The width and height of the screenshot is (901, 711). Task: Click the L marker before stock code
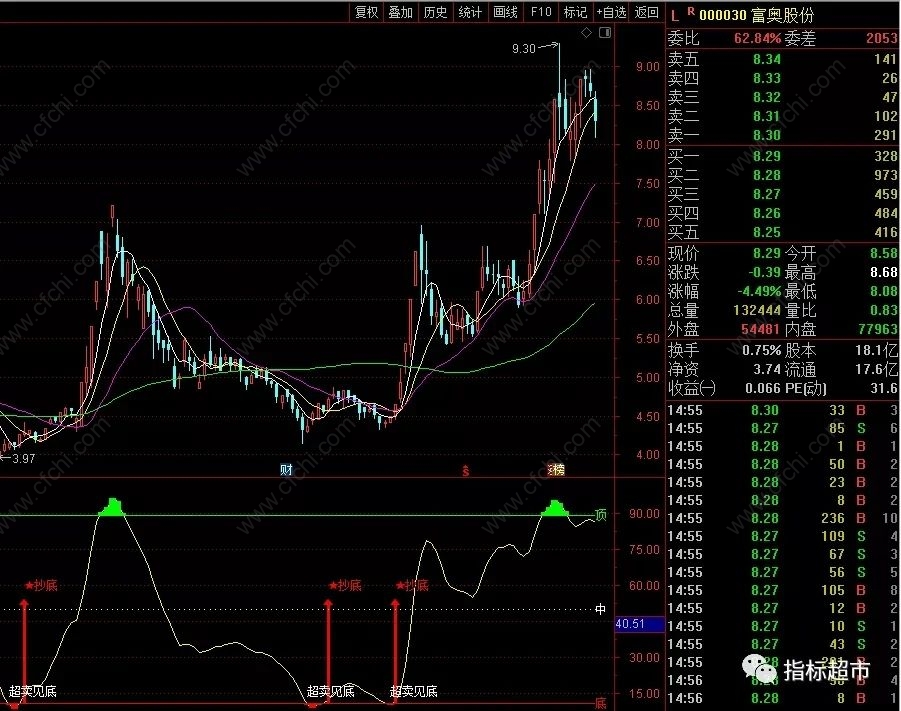click(x=675, y=16)
